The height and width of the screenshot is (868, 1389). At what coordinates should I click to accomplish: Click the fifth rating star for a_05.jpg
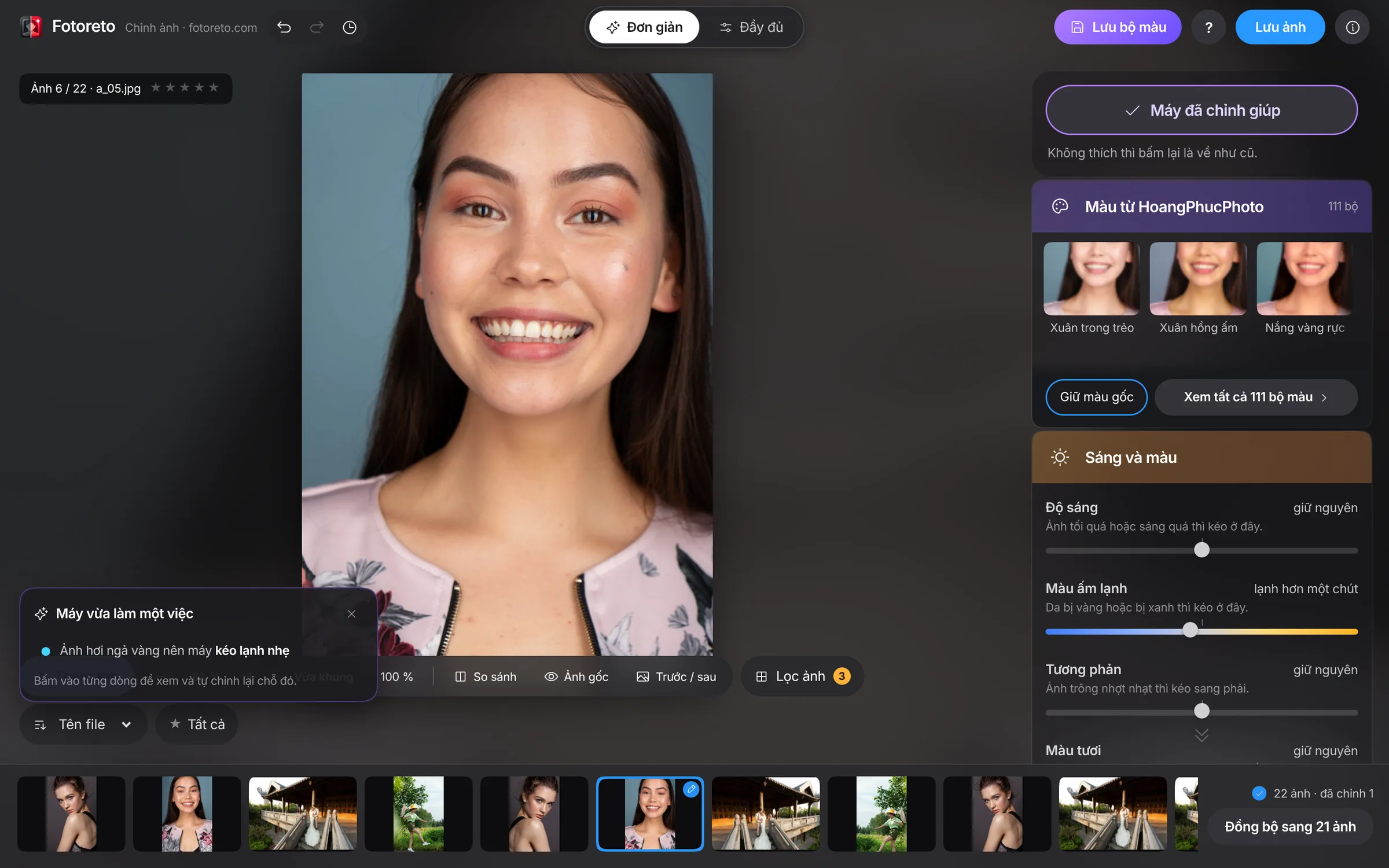click(214, 87)
